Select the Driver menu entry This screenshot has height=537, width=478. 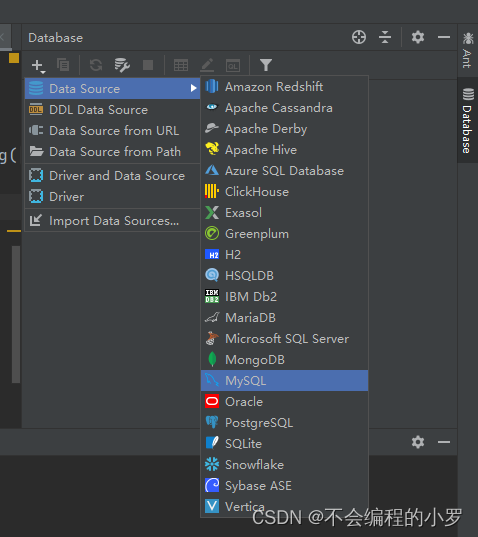113,197
